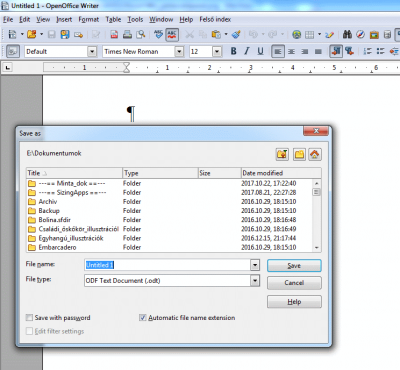Viewport: 400px width, 370px height.
Task: Toggle Align Left button
Action: pyautogui.click(x=278, y=51)
